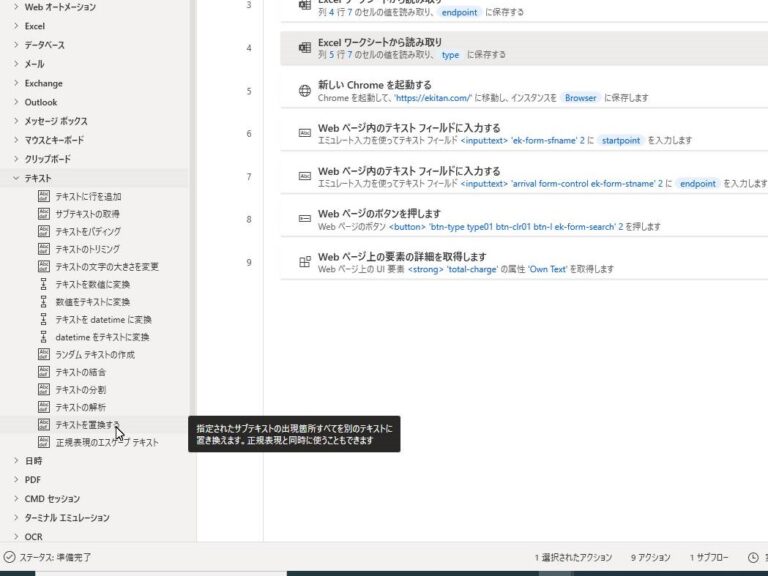The image size is (768, 576).
Task: Click icon of テキストを datetime に変換 action
Action: tap(44, 319)
